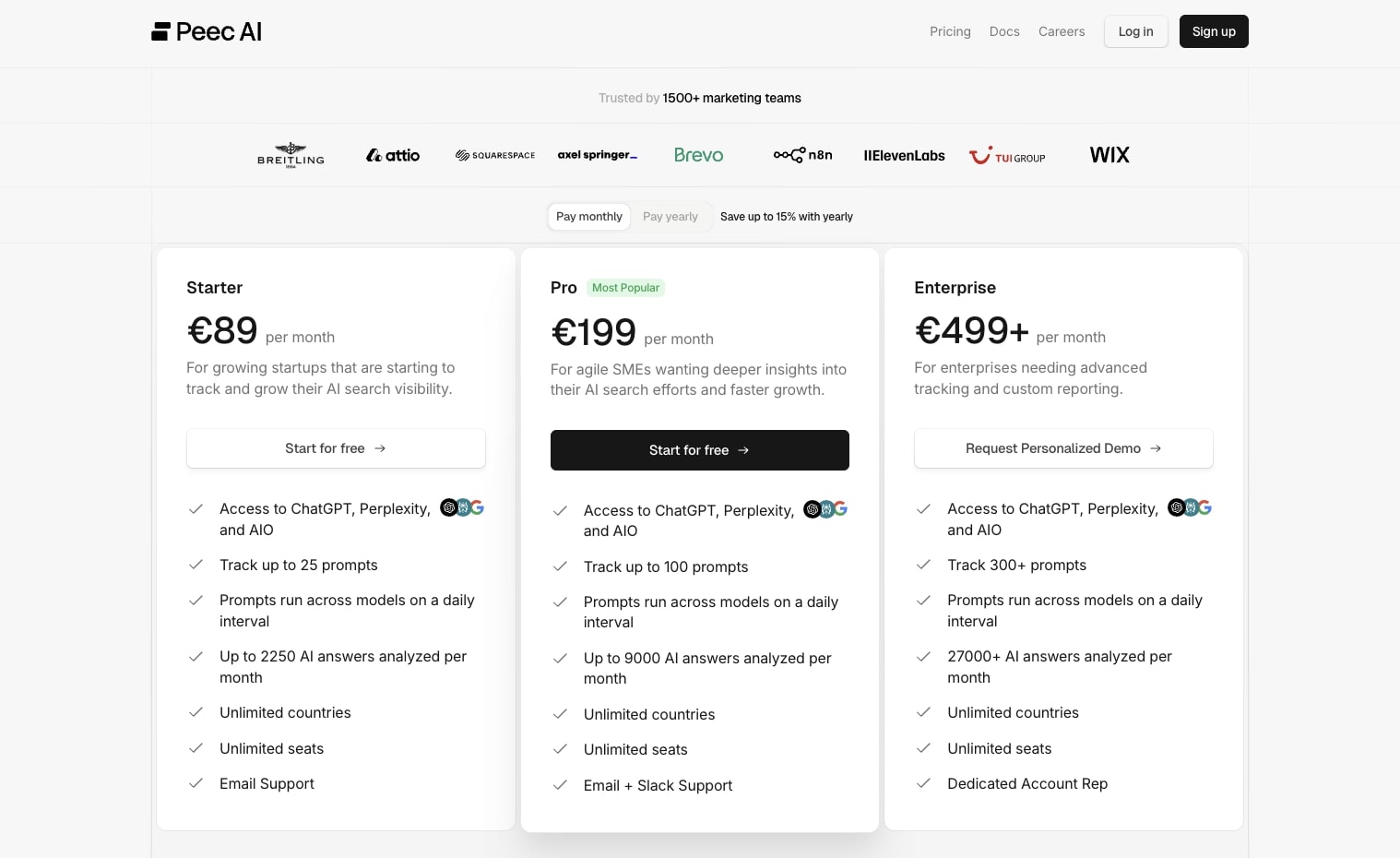Click the Breitling logo
The height and width of the screenshot is (858, 1400).
point(290,154)
